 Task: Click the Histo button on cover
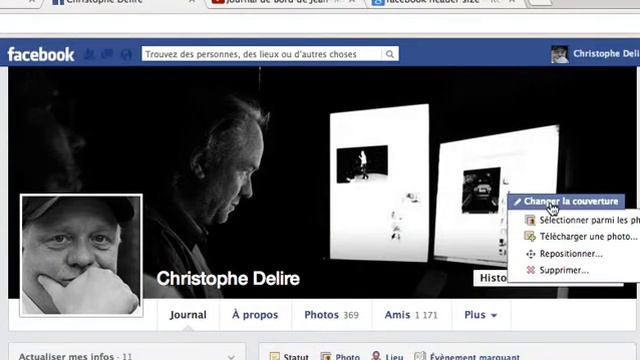click(x=491, y=278)
